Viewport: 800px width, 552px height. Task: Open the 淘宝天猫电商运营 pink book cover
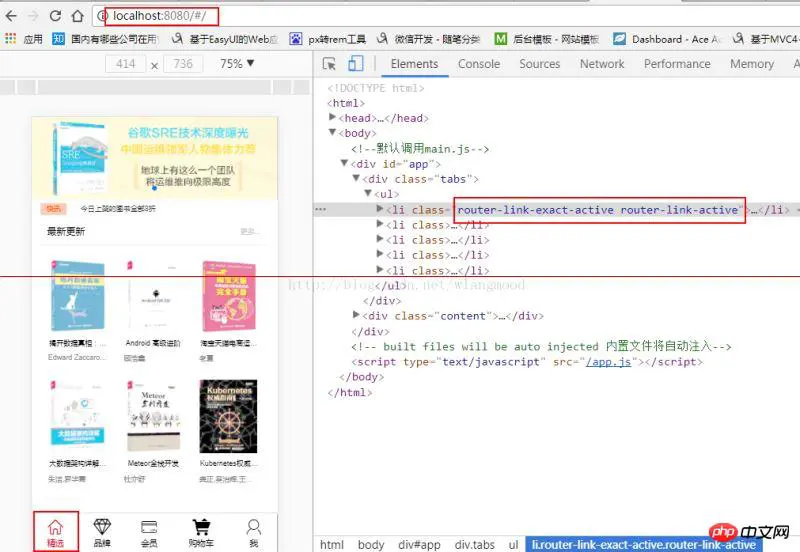(x=229, y=296)
